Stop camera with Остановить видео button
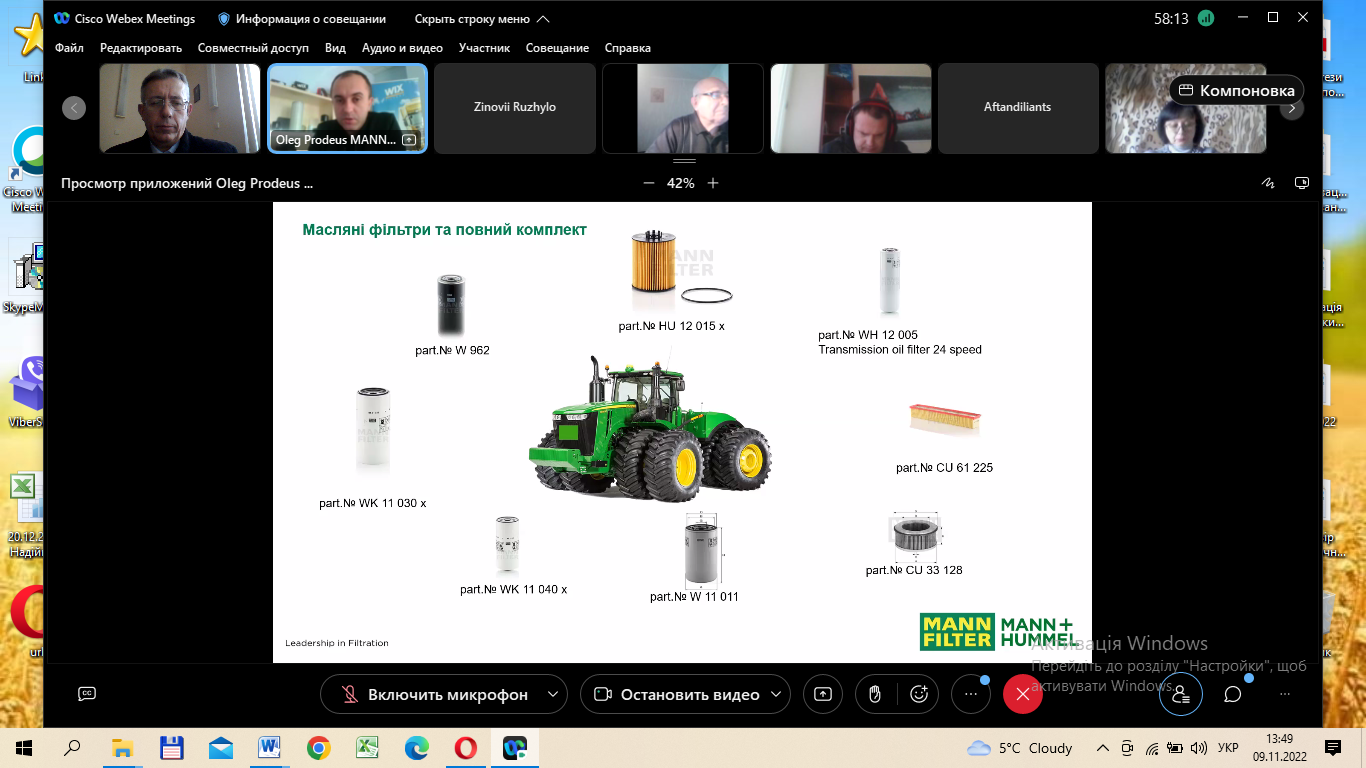The width and height of the screenshot is (1366, 768). pyautogui.click(x=677, y=694)
